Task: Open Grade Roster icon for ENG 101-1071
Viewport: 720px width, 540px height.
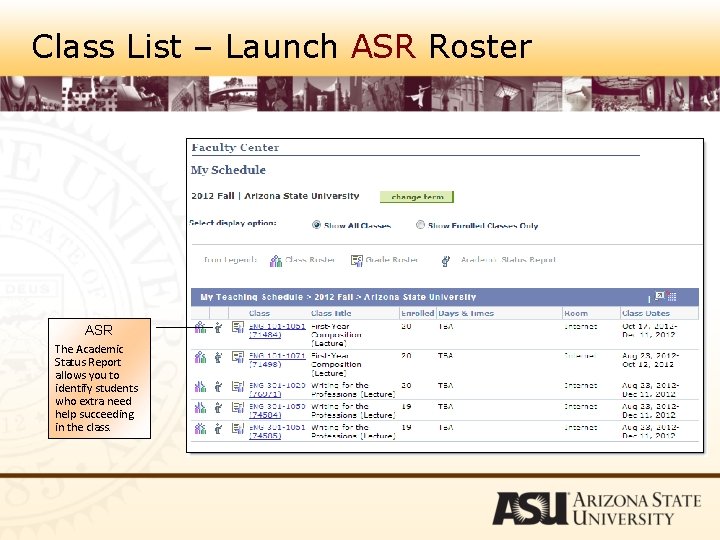Action: pos(237,357)
